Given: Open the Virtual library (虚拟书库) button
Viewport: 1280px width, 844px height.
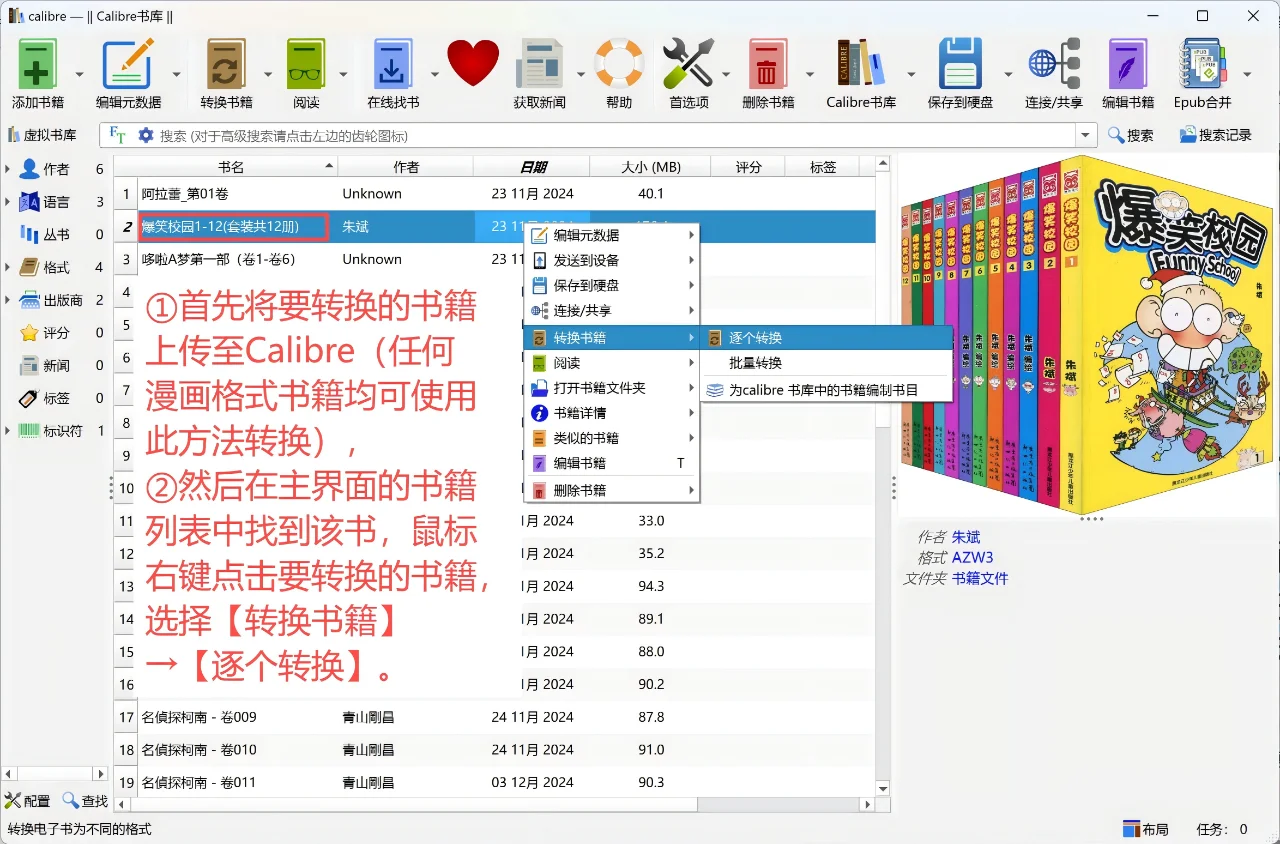Looking at the screenshot, I should [42, 135].
